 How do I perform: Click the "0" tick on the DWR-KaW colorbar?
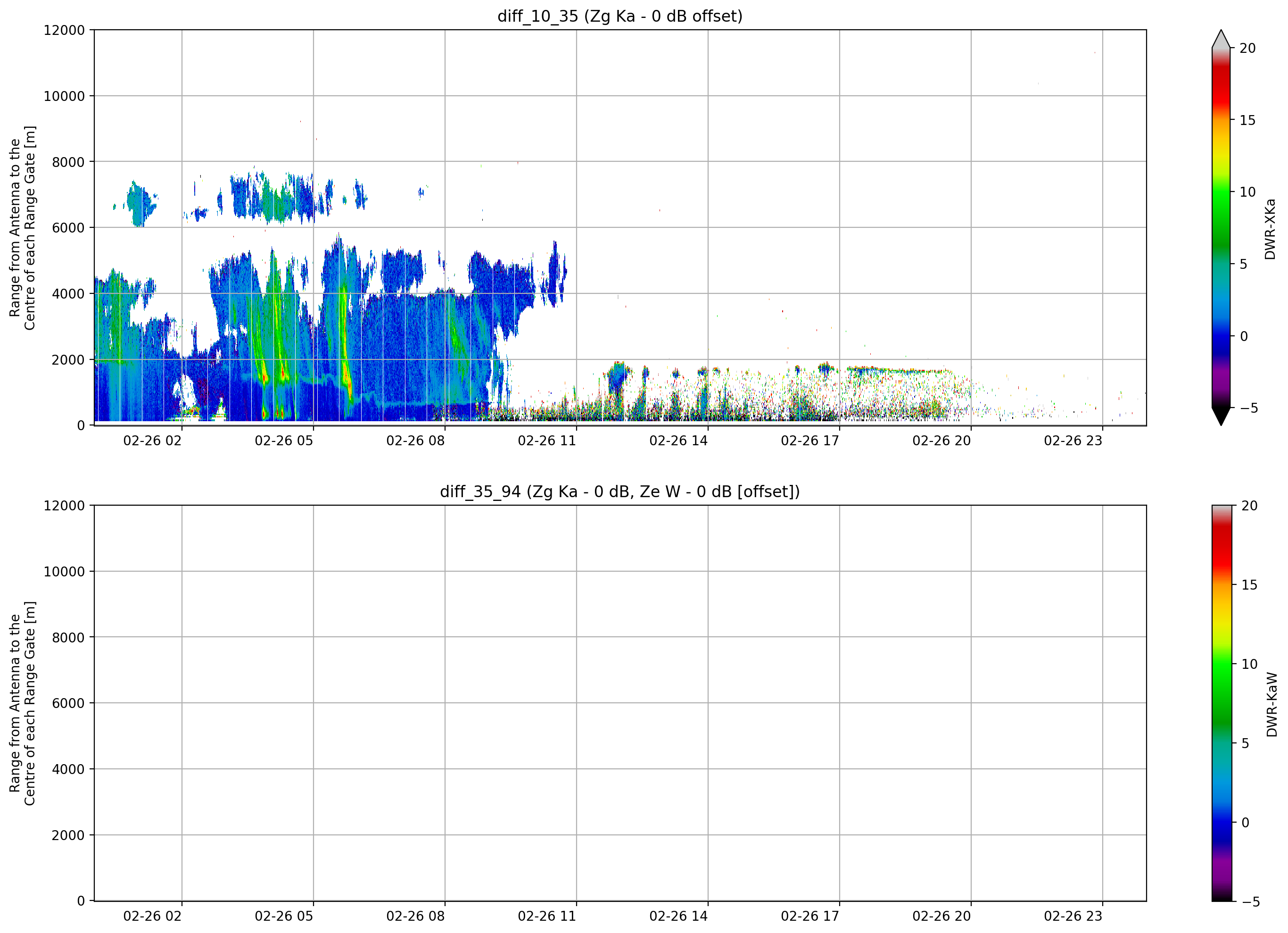tap(1246, 823)
